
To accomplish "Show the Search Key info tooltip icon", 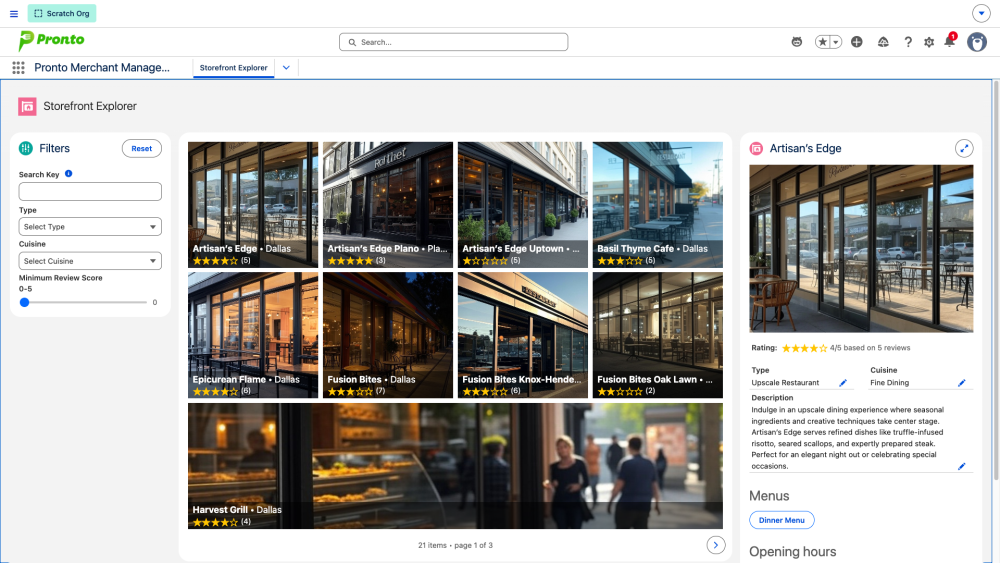I will [x=68, y=173].
